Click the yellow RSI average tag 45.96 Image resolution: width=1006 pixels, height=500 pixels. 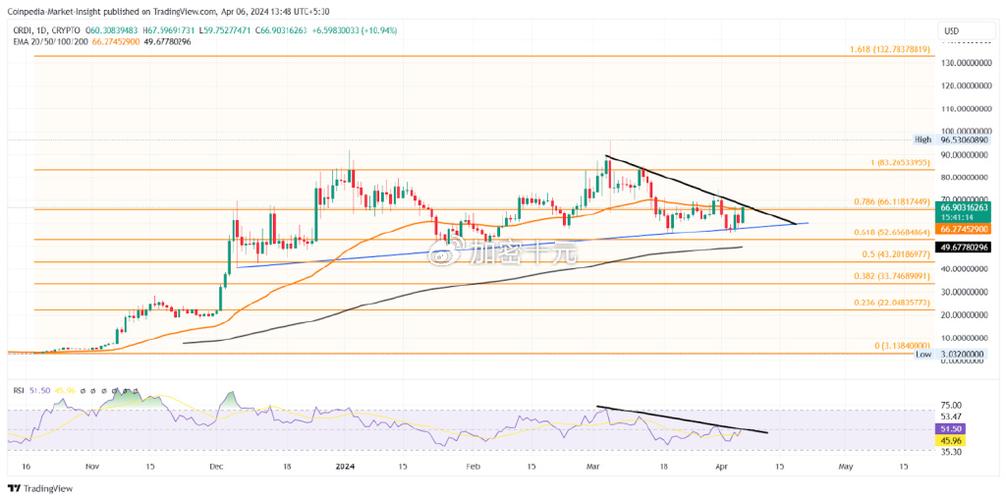pyautogui.click(x=949, y=439)
